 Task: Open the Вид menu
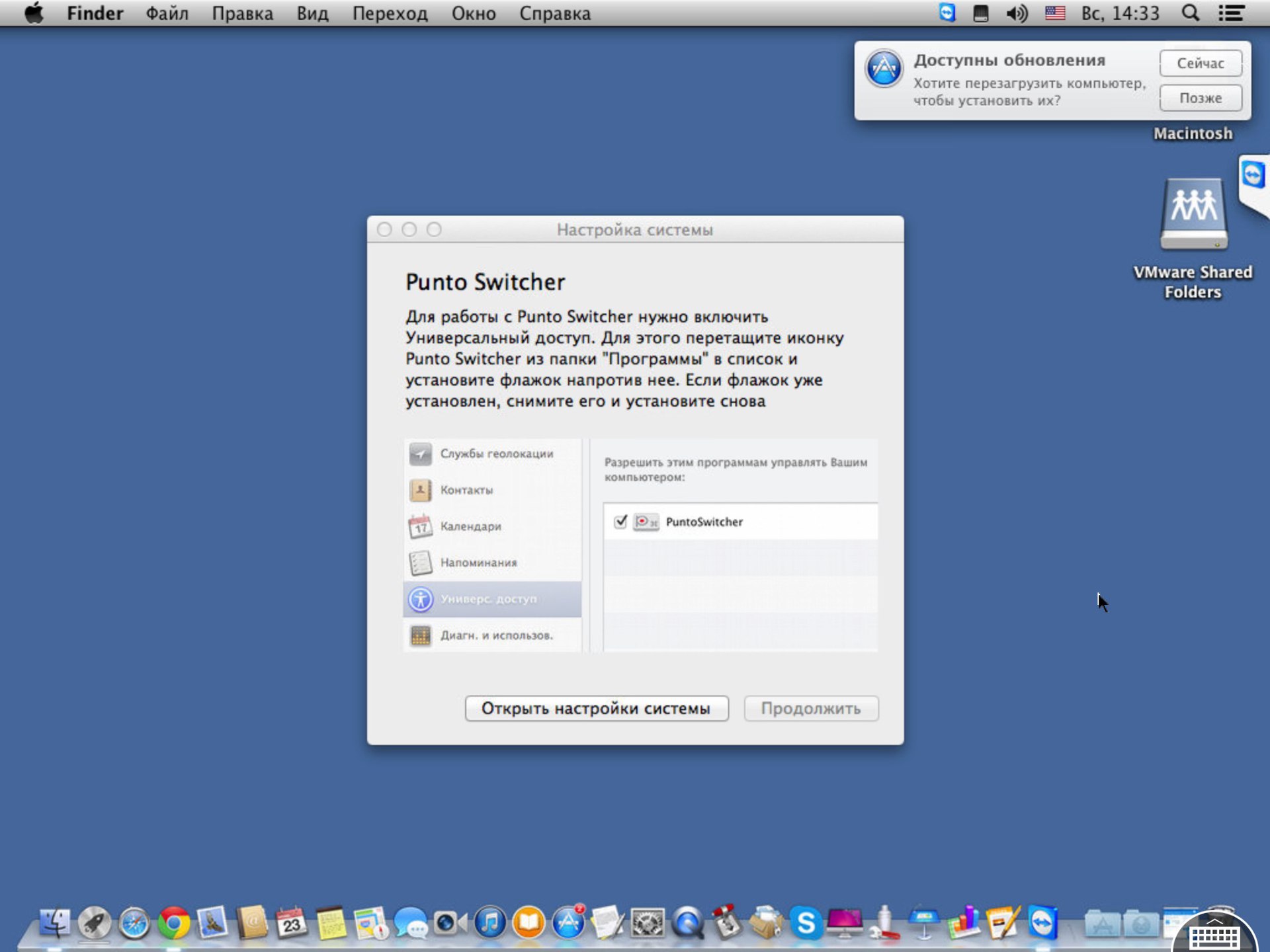tap(312, 13)
